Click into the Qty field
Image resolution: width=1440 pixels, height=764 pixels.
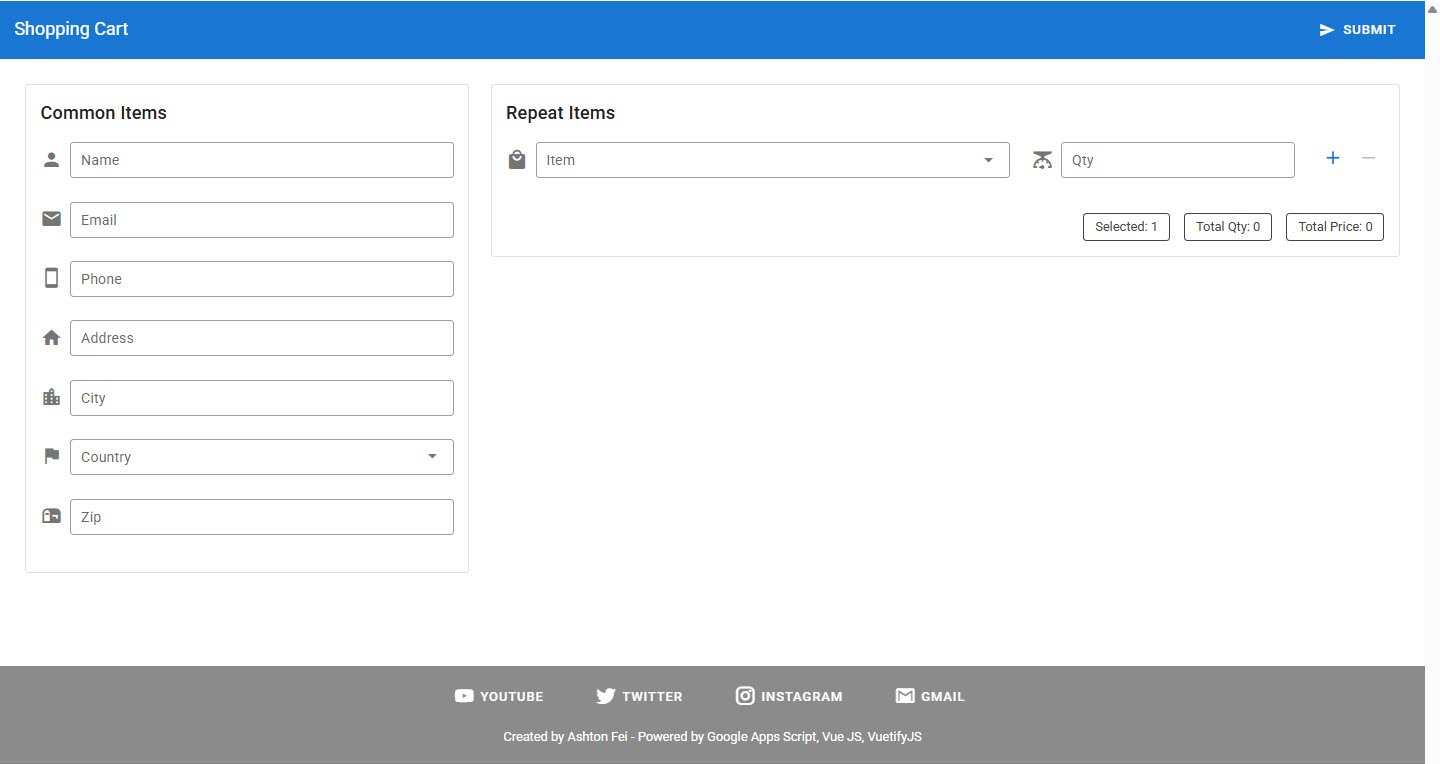[1178, 160]
